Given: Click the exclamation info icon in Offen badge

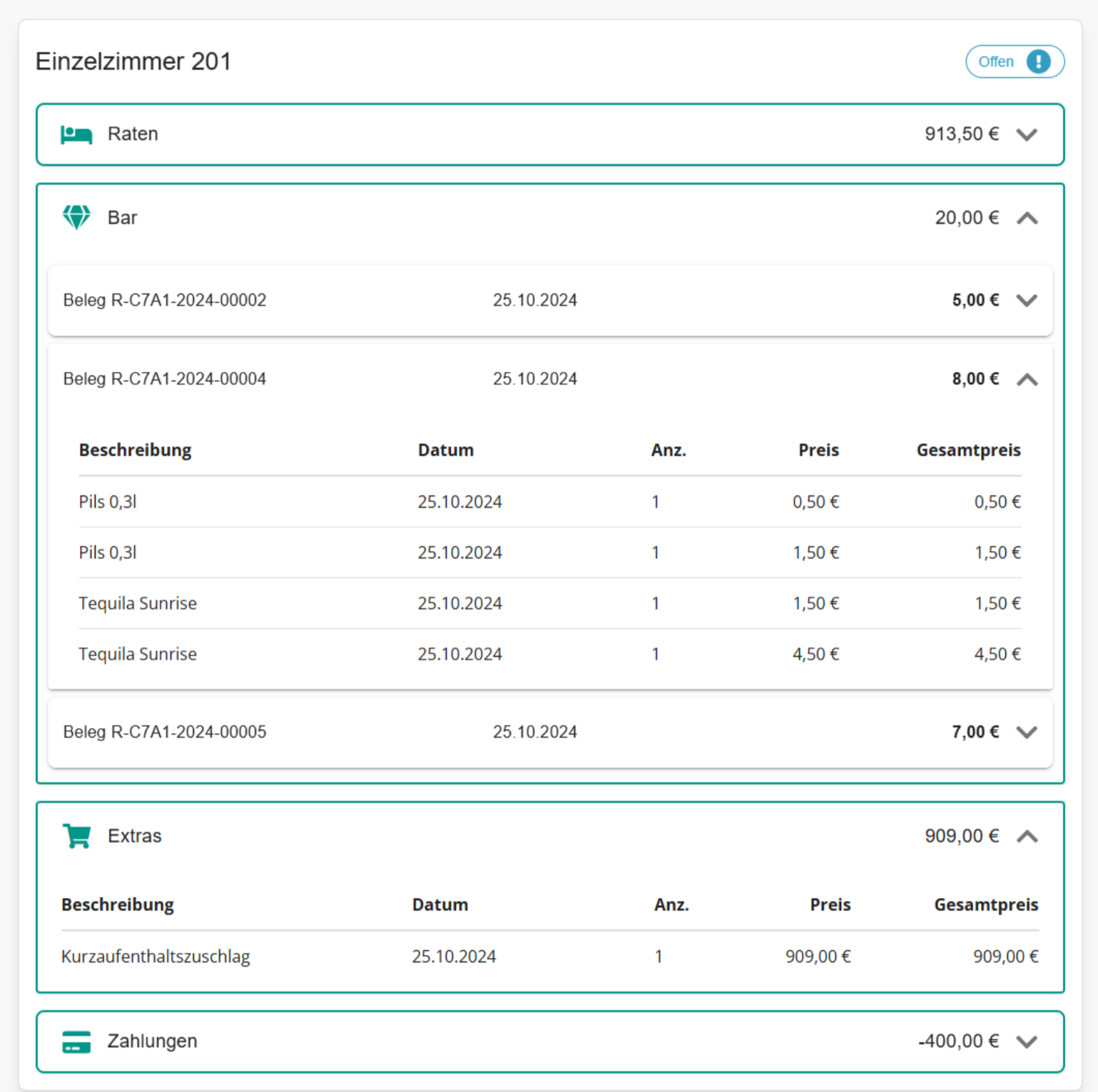Looking at the screenshot, I should click(x=1038, y=61).
